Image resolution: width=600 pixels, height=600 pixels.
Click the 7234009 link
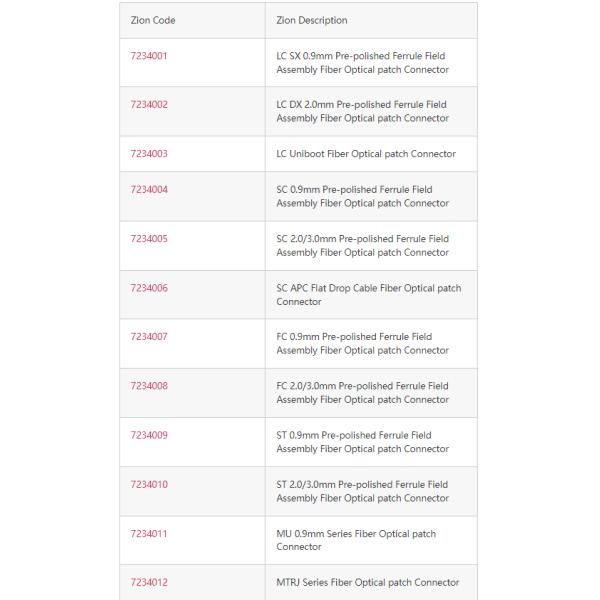point(149,435)
